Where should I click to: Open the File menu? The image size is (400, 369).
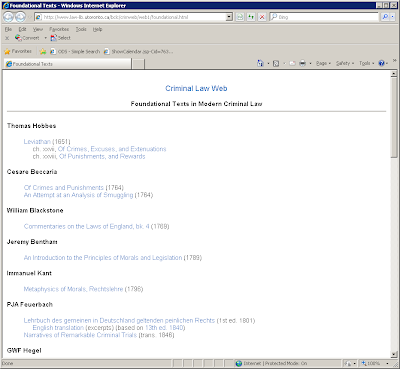(8, 29)
